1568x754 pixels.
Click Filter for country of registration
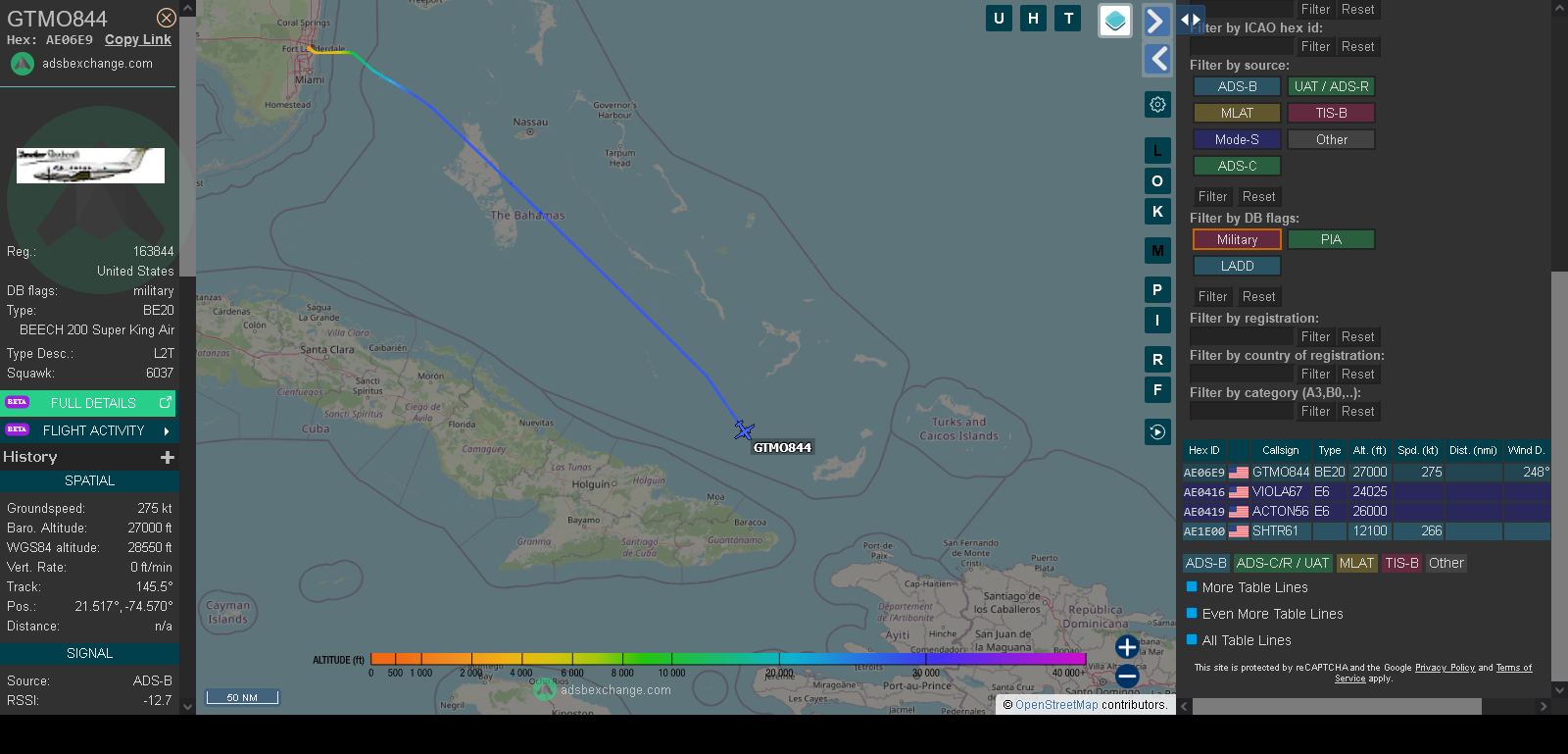(1315, 374)
